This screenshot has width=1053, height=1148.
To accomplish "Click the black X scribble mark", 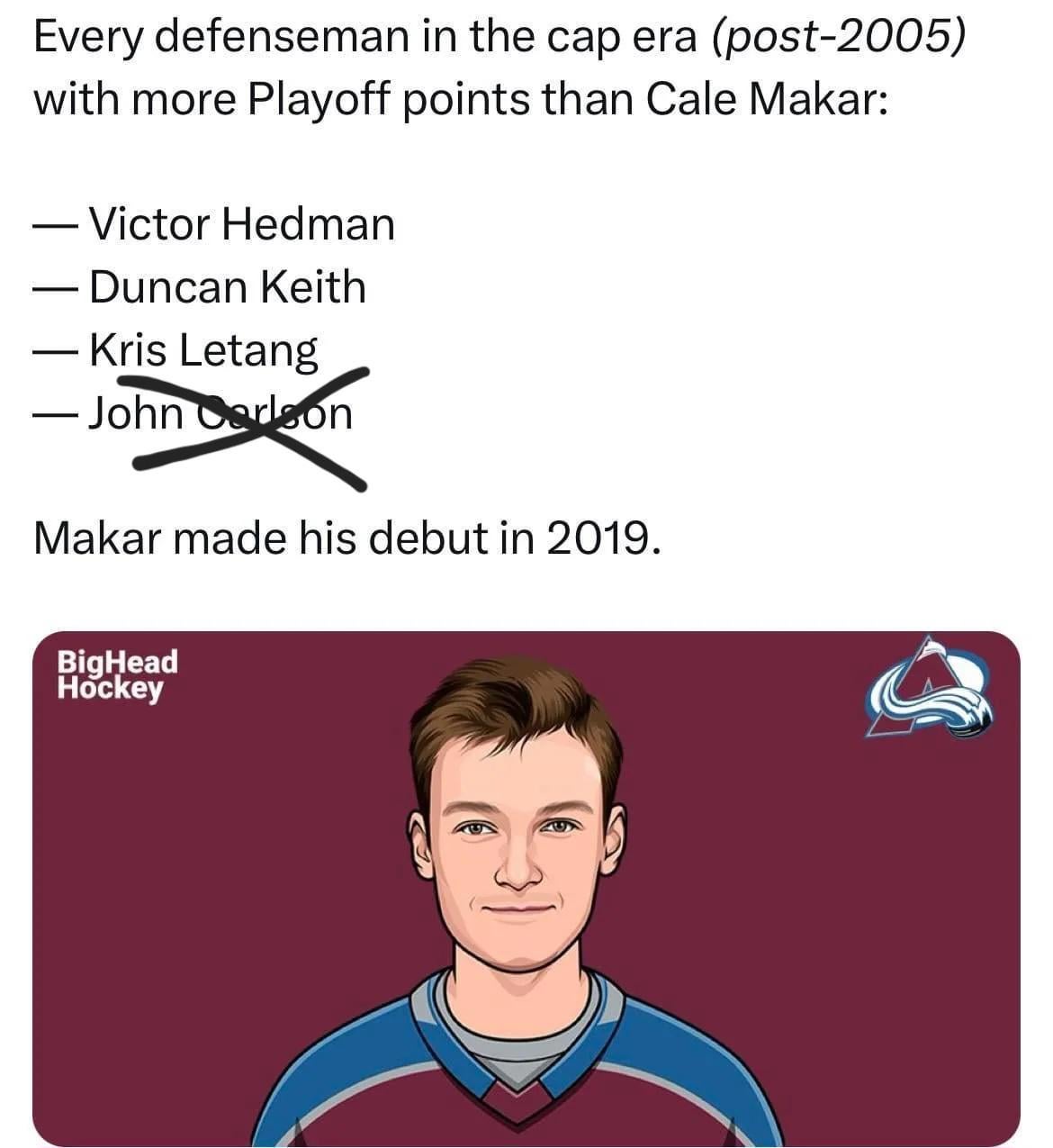I will [x=252, y=429].
